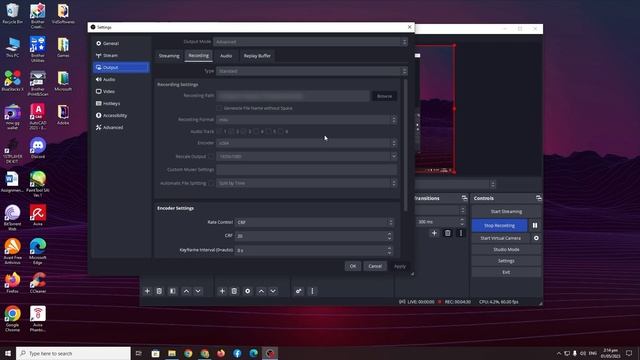Click Studio Mode in OBS Controls
Viewport: 640px width, 360px height.
(506, 249)
